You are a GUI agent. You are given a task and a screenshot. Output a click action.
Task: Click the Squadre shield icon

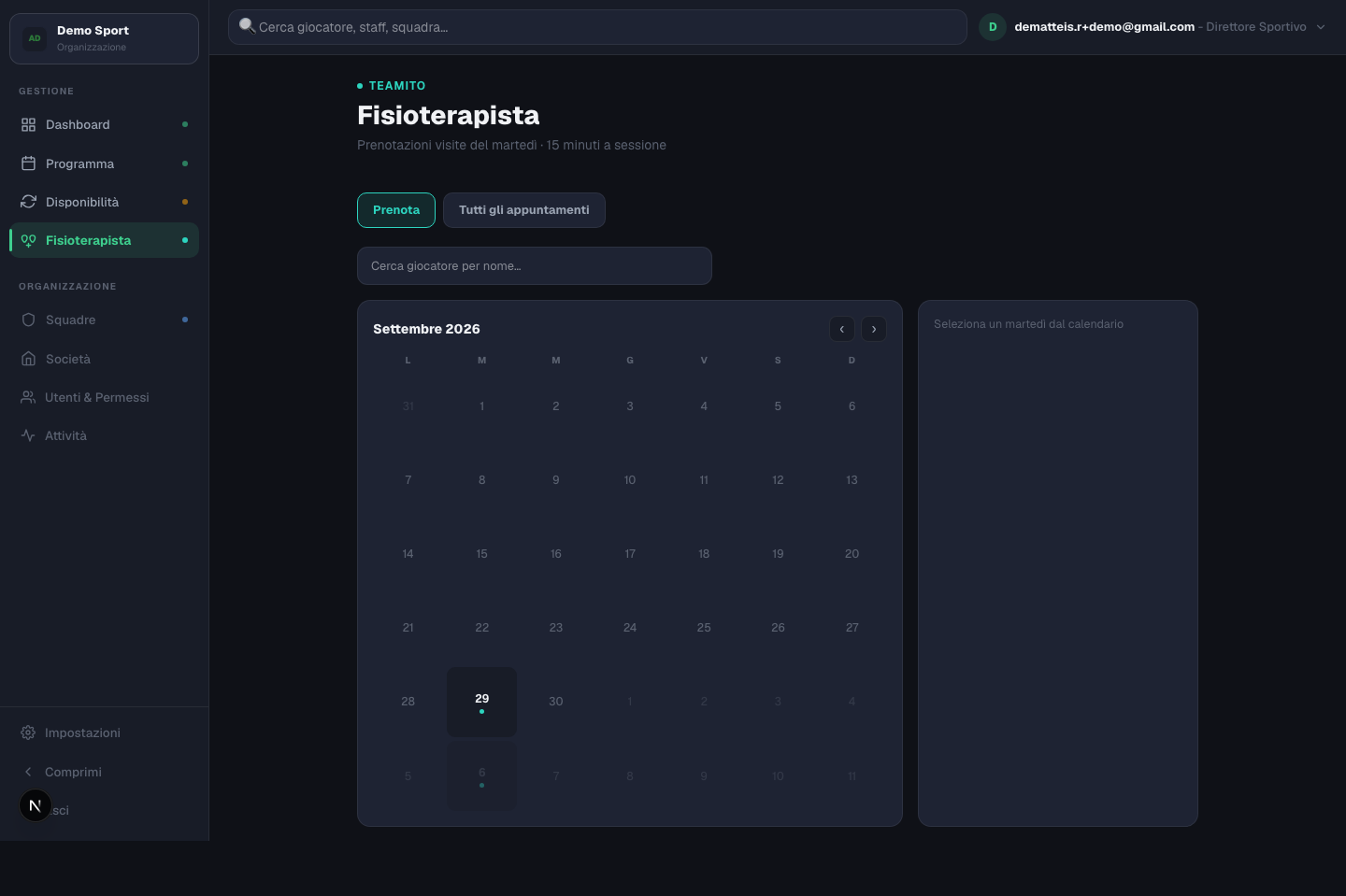click(x=28, y=320)
